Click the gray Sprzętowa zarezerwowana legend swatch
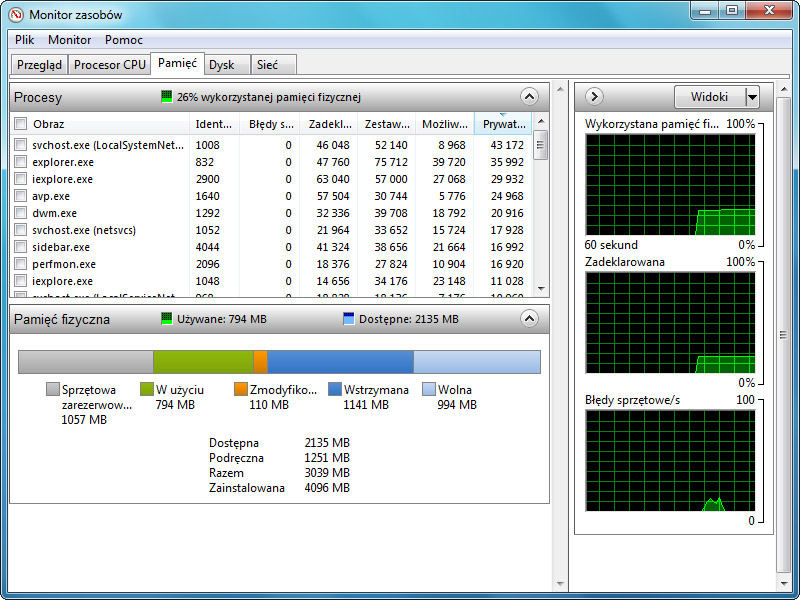 click(53, 389)
